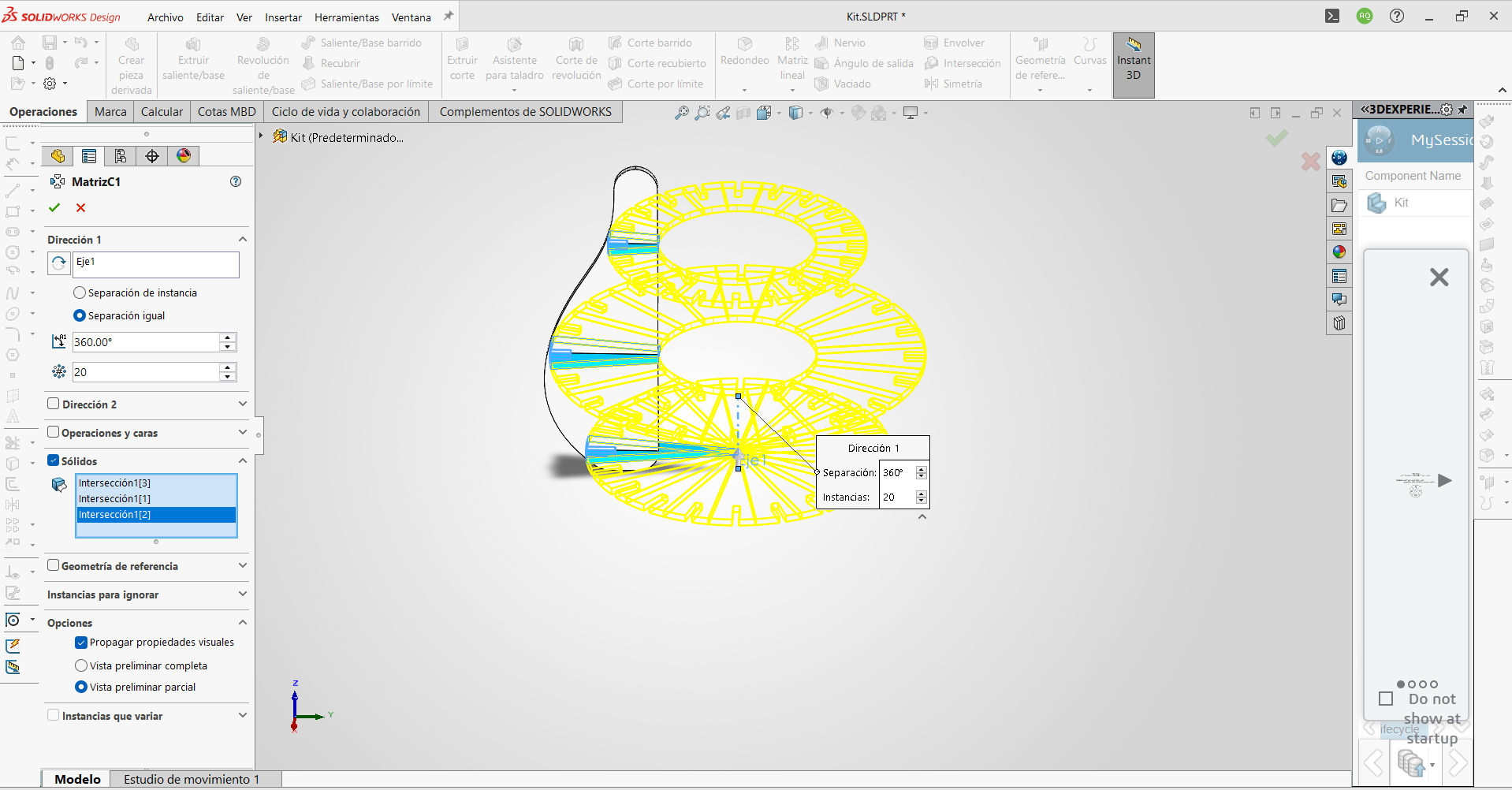1512x790 pixels.
Task: Open the Archivo menu
Action: [166, 17]
